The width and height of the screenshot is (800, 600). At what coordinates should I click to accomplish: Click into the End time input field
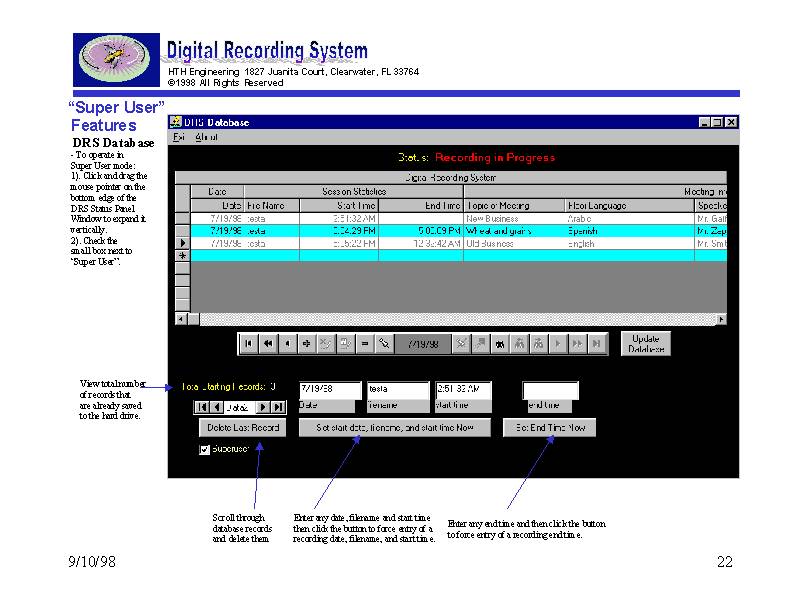tap(550, 389)
